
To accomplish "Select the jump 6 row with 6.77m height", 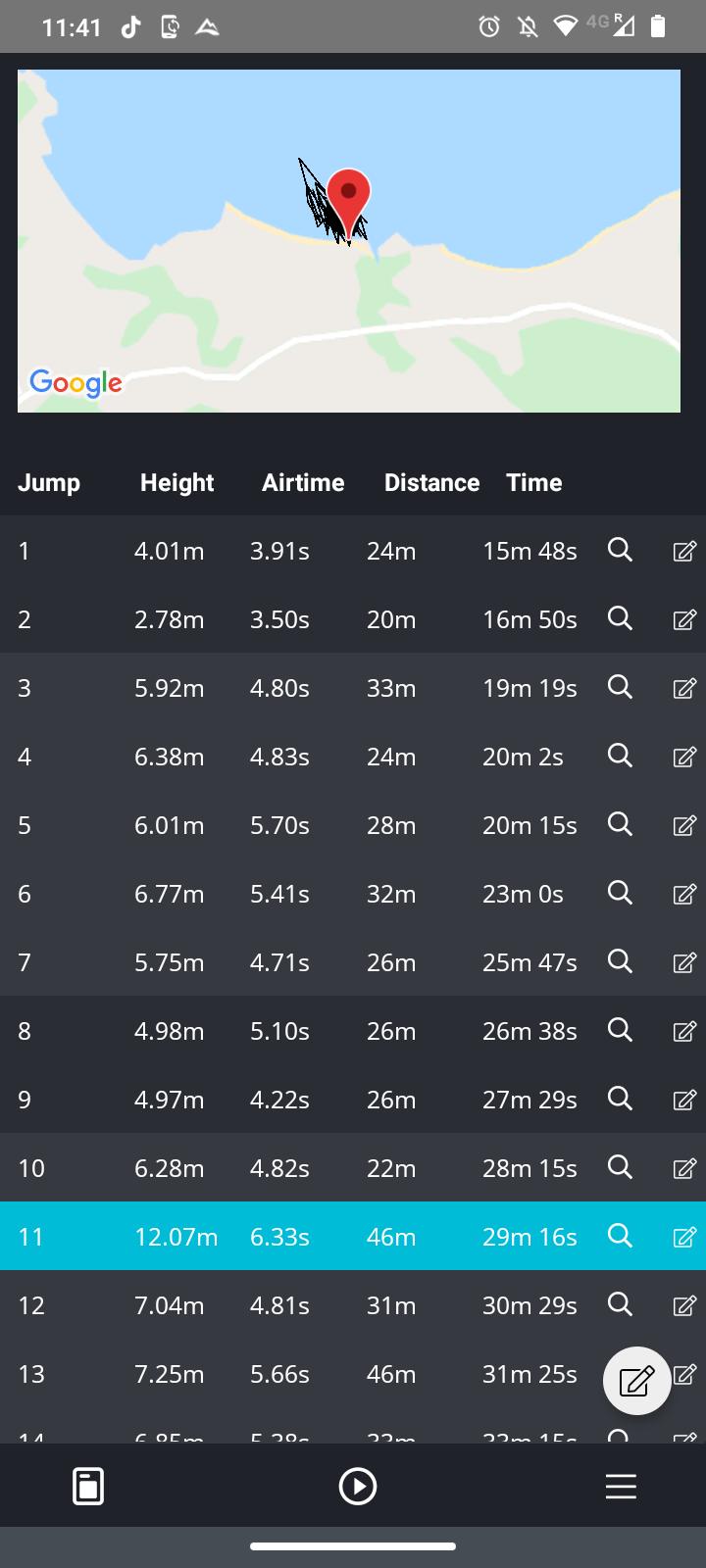I will [294, 894].
